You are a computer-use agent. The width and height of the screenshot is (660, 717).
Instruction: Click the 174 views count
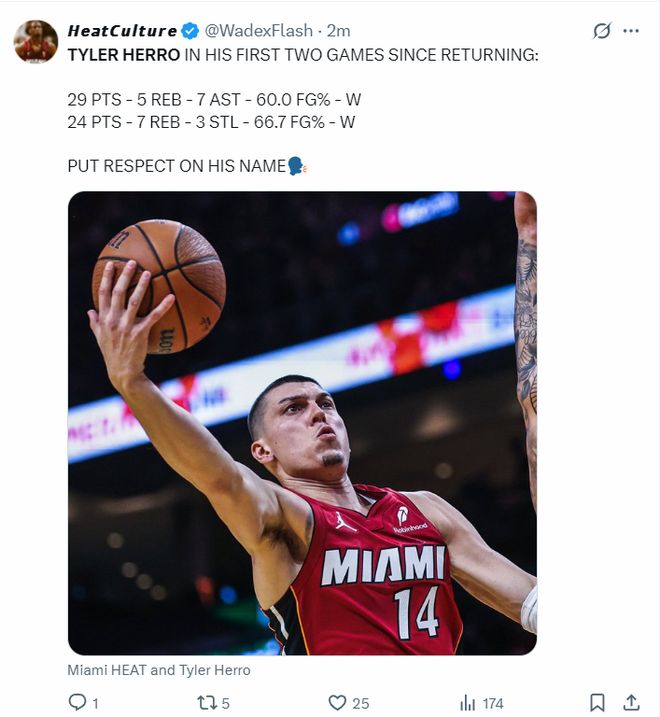tap(493, 704)
